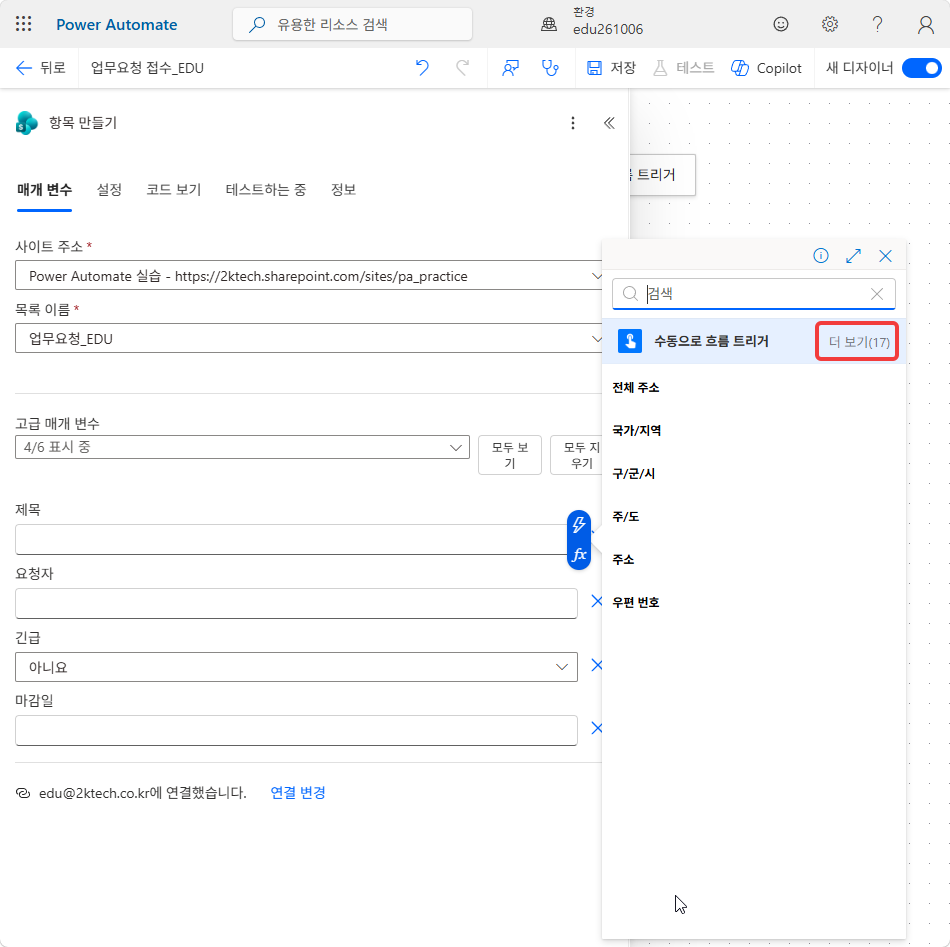
Task: Click the 테스트 flask button
Action: [683, 68]
